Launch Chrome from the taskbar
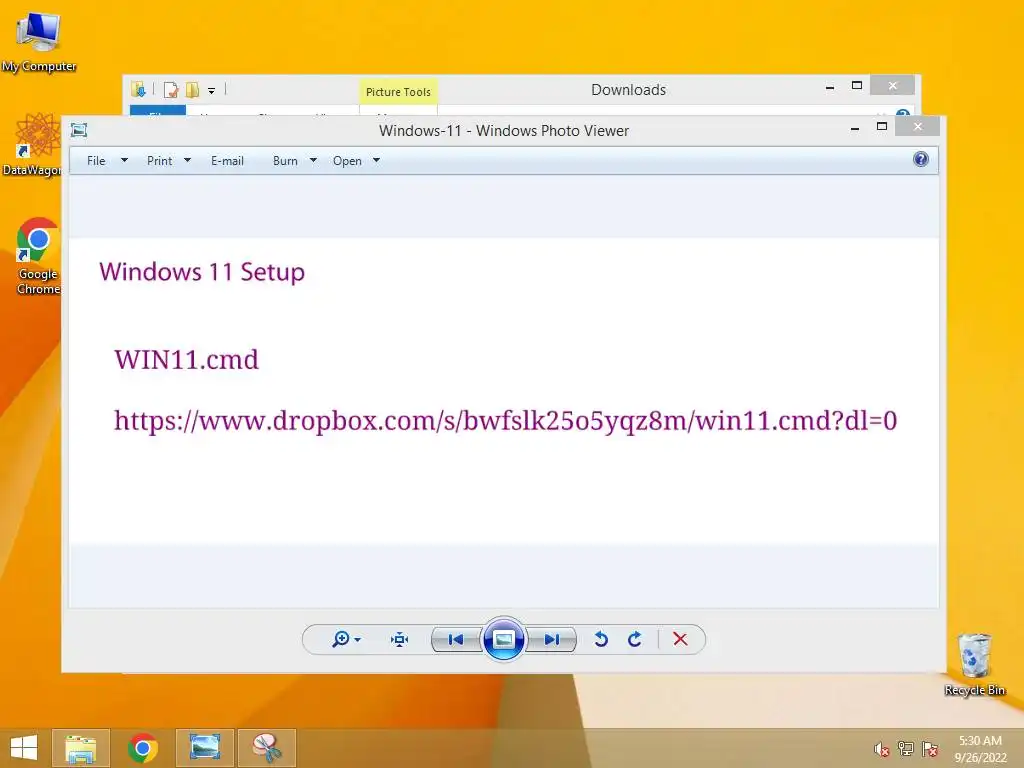Image resolution: width=1024 pixels, height=768 pixels. click(x=142, y=748)
